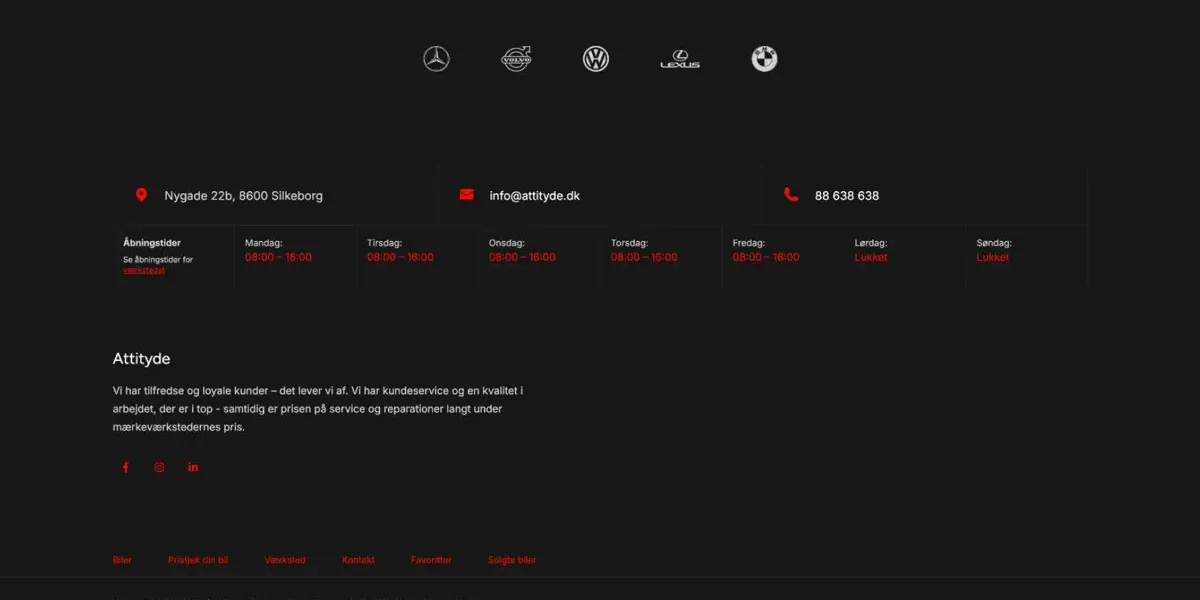Open the LinkedIn social icon
This screenshot has width=1200, height=600.
(193, 467)
